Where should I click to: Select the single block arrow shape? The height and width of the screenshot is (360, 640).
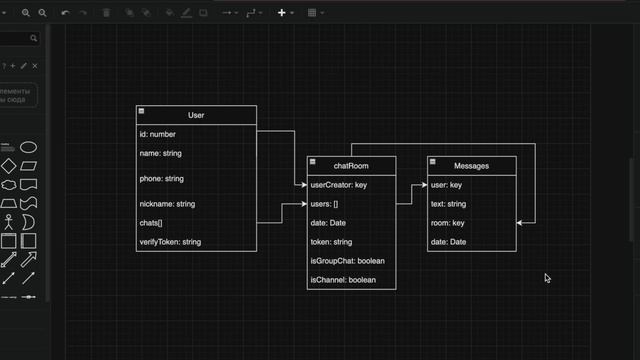[x=29, y=260]
